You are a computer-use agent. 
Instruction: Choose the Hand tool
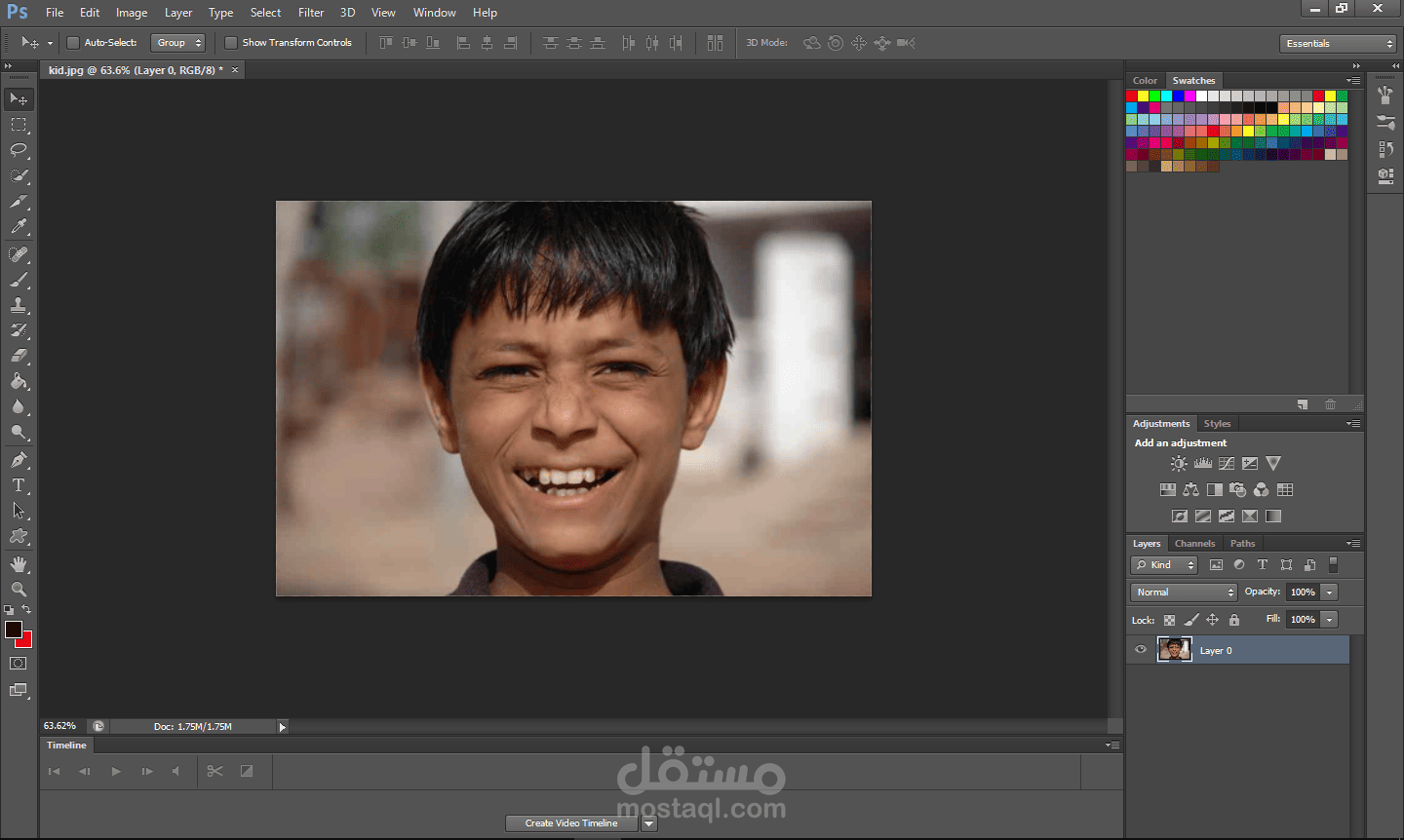tap(19, 564)
